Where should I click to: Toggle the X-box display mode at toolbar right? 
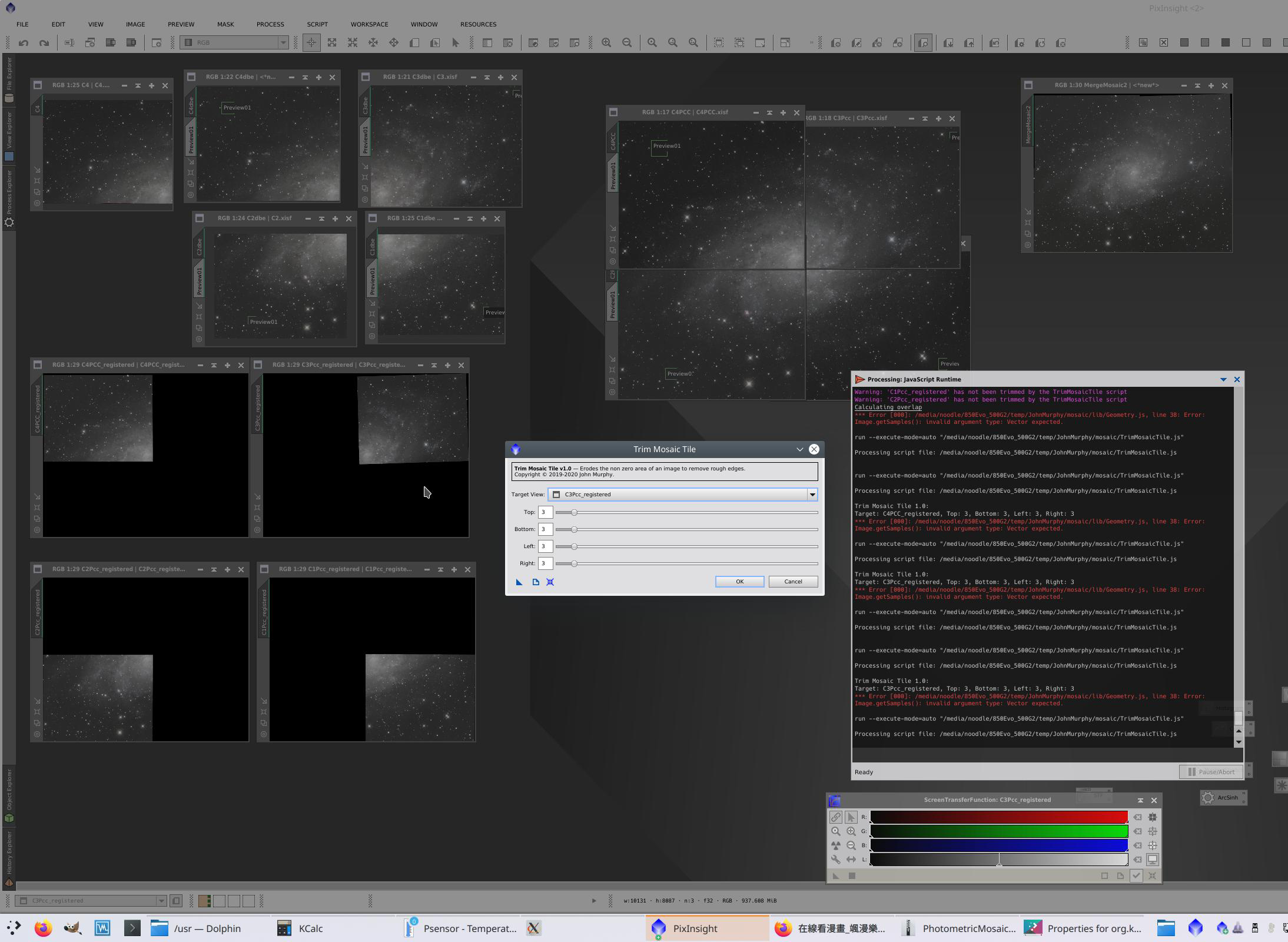1164,42
